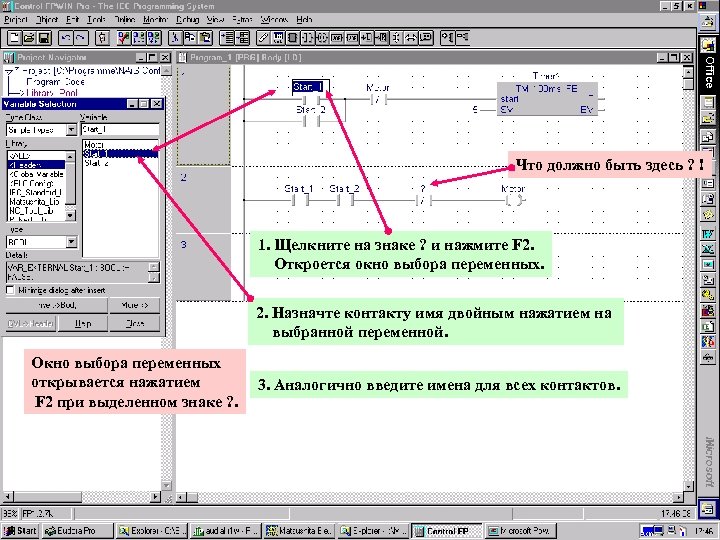Click the ? contact label in network 2
This screenshot has width=720, height=540.
pyautogui.click(x=423, y=188)
